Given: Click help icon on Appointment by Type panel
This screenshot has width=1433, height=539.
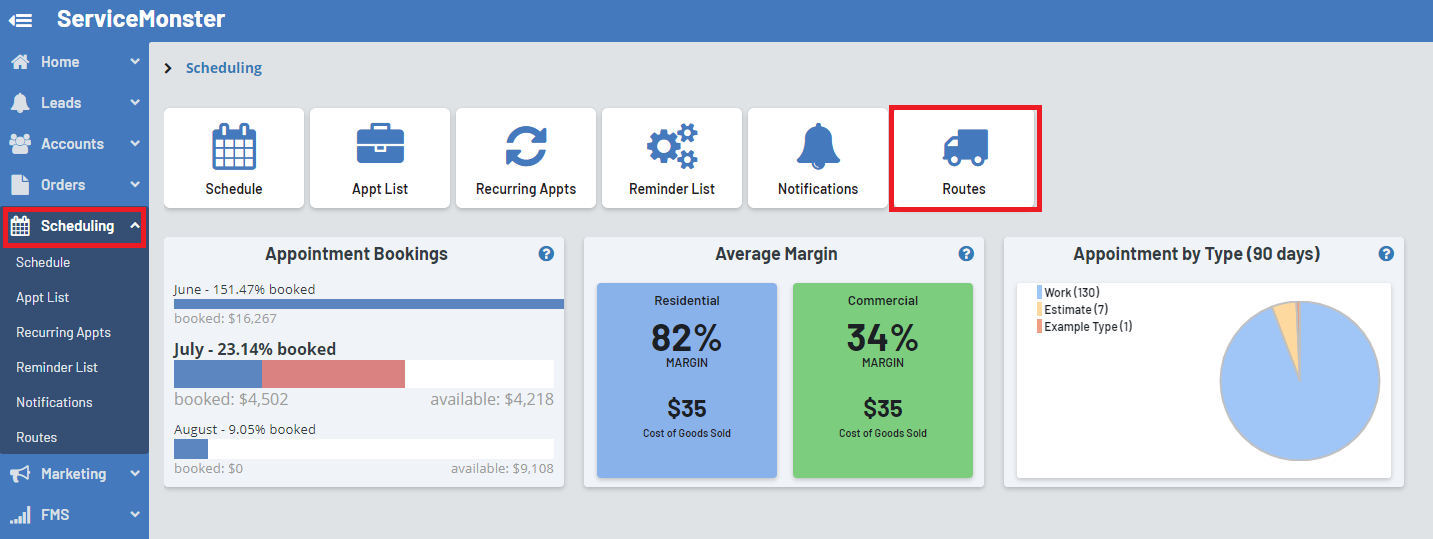Looking at the screenshot, I should pos(1386,254).
